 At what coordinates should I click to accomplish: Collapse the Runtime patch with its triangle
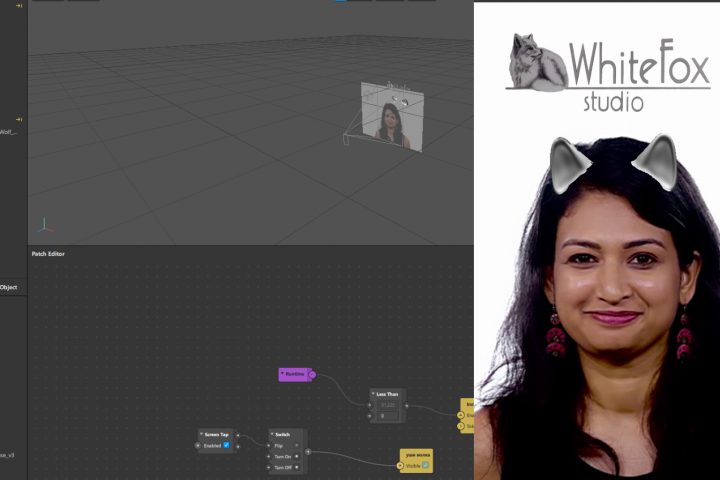(x=282, y=374)
